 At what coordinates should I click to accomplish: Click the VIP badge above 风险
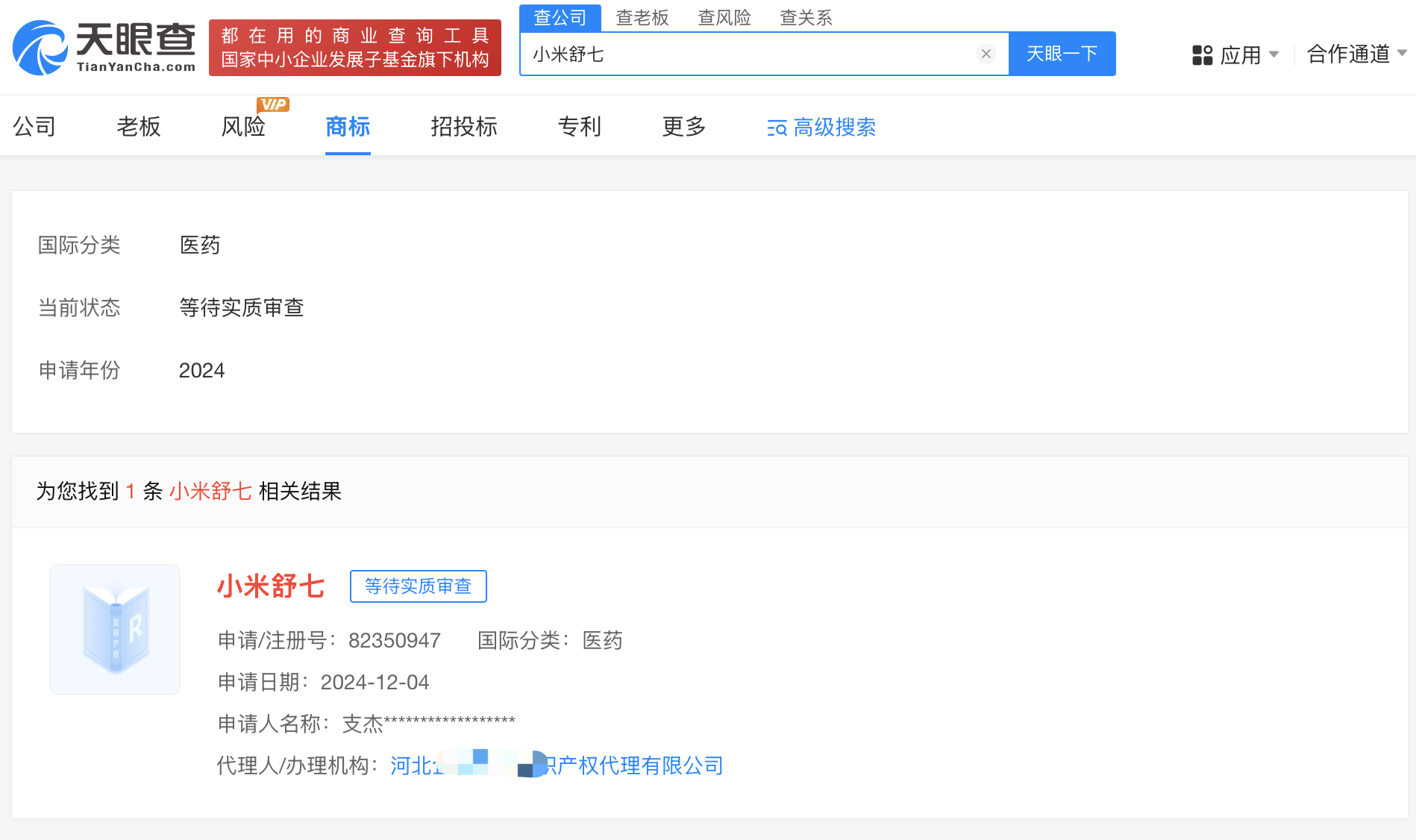(273, 104)
